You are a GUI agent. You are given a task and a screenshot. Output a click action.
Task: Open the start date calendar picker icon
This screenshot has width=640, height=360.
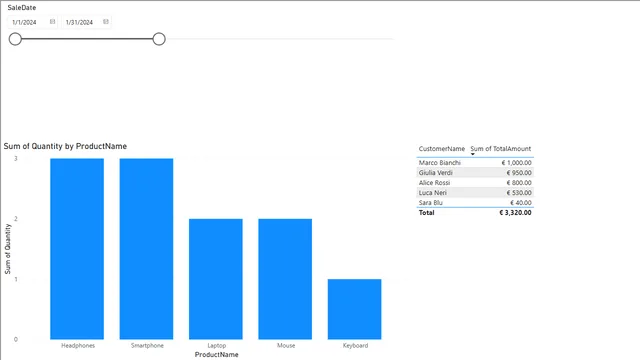click(52, 22)
